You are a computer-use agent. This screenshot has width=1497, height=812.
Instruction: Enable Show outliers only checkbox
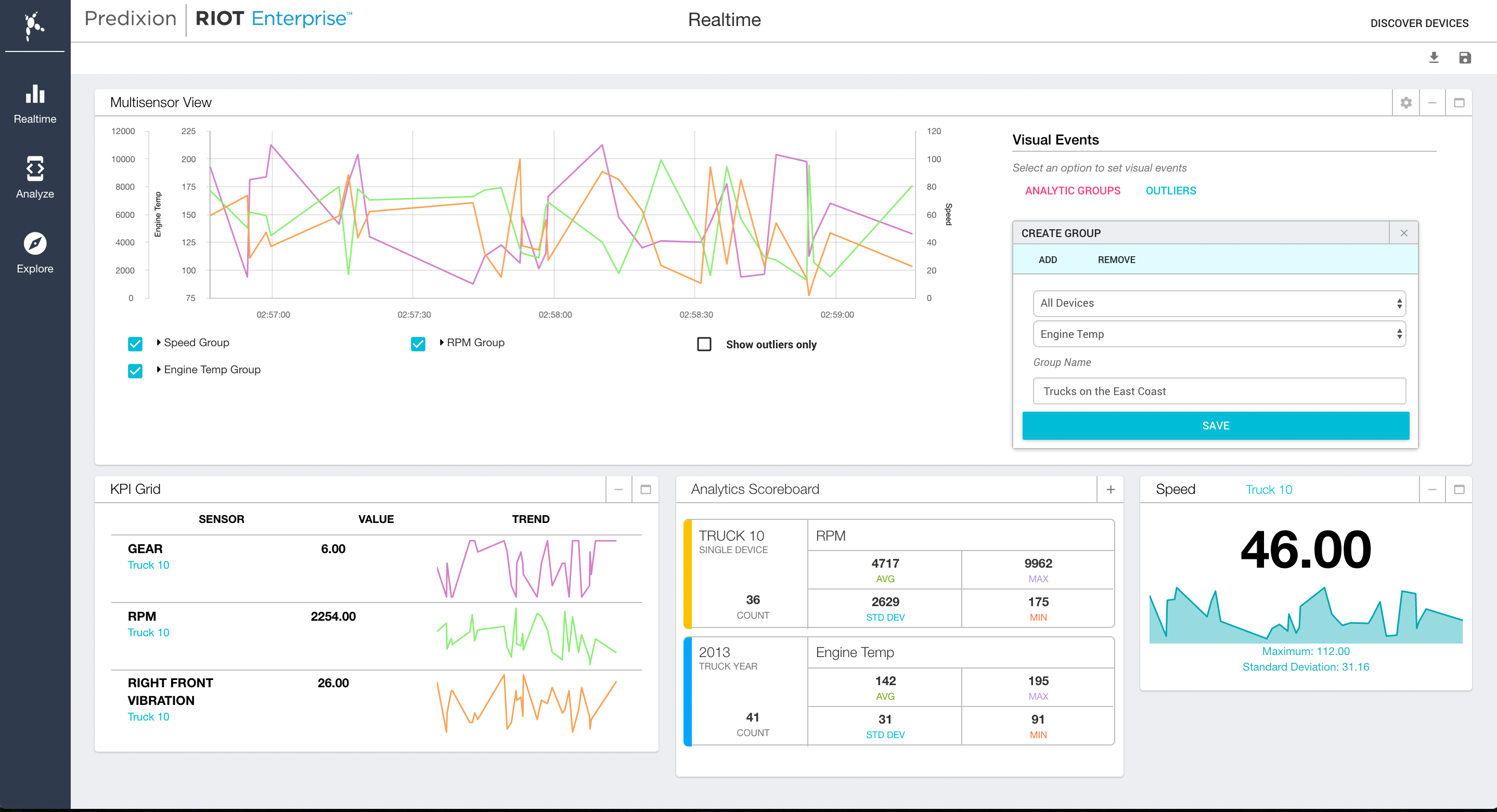tap(704, 344)
